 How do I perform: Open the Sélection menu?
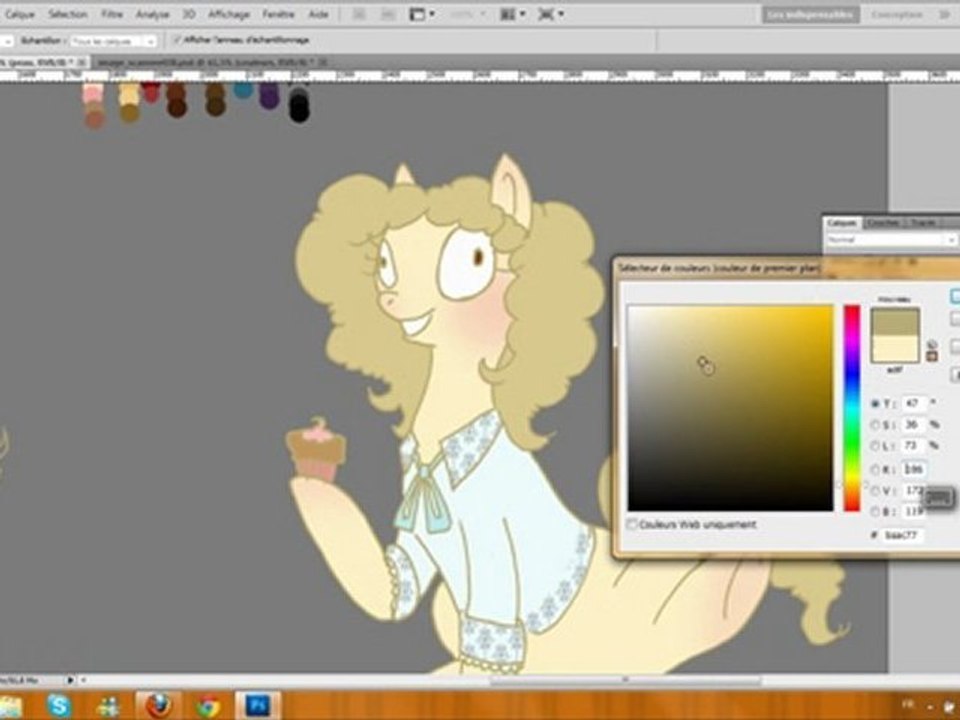click(x=67, y=14)
